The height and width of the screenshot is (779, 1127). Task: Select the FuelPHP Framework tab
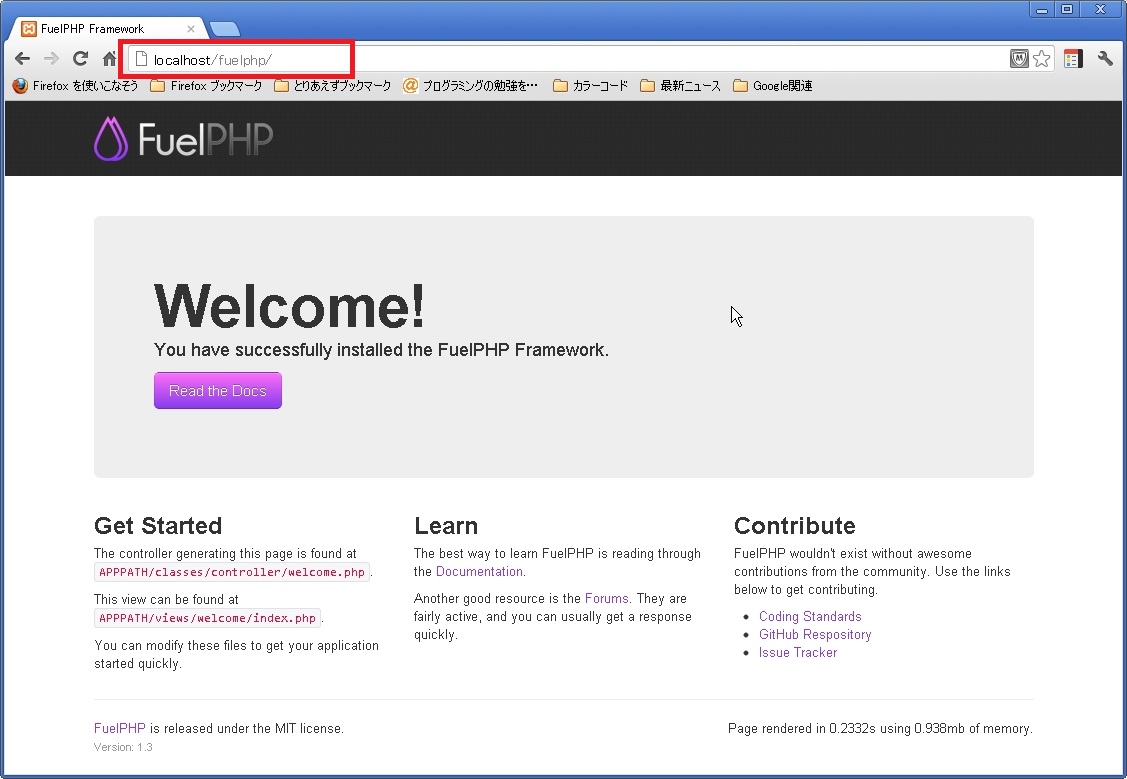coord(108,29)
